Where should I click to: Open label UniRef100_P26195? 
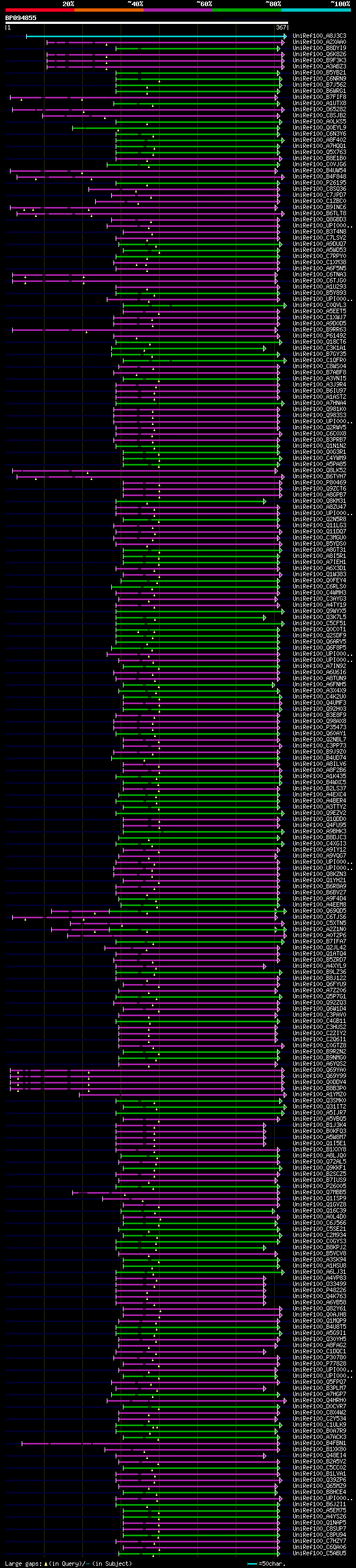319,183
